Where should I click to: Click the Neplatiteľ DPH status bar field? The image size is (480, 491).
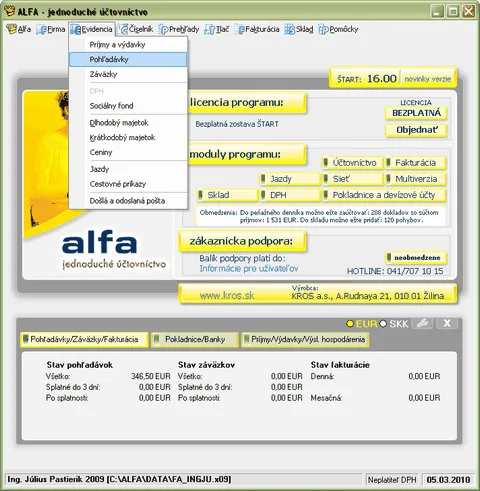pyautogui.click(x=392, y=480)
